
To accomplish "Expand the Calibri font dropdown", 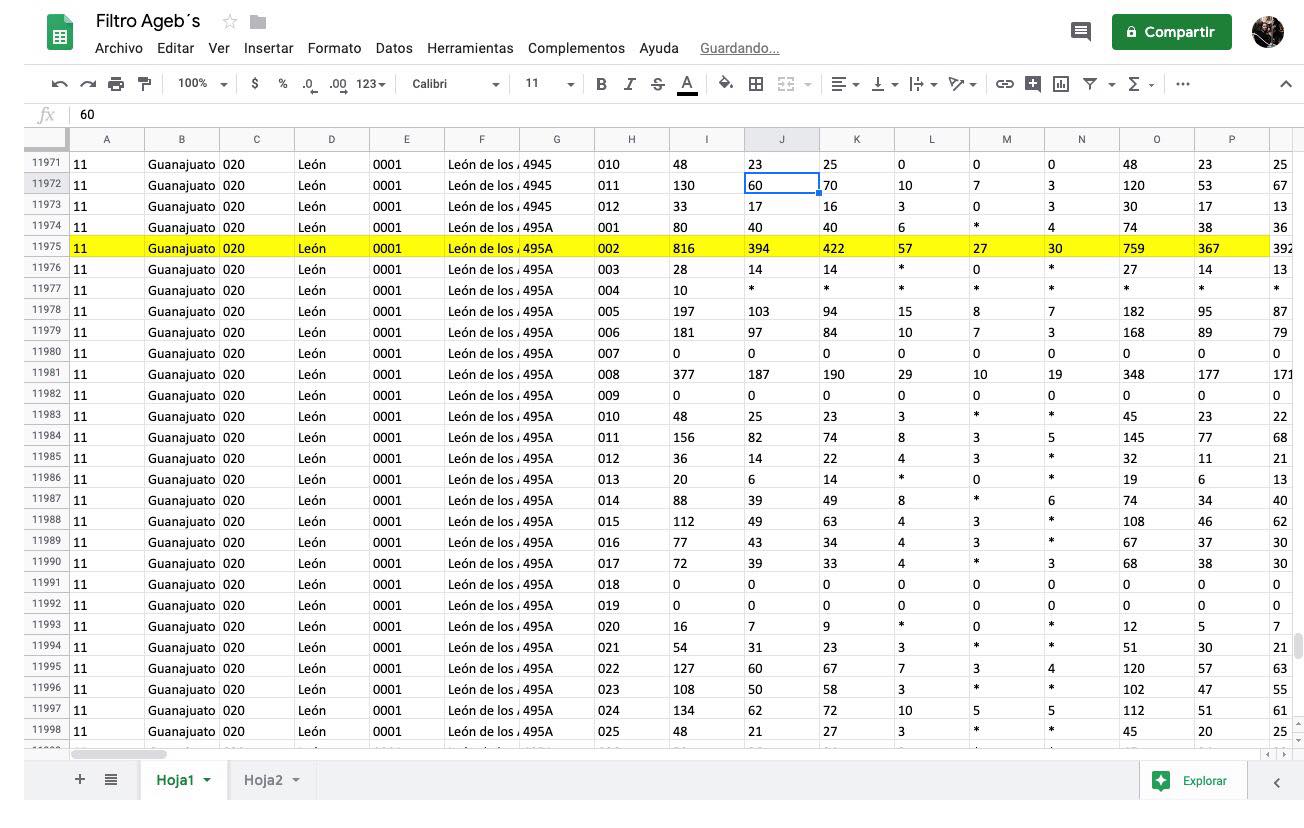I will pyautogui.click(x=454, y=85).
